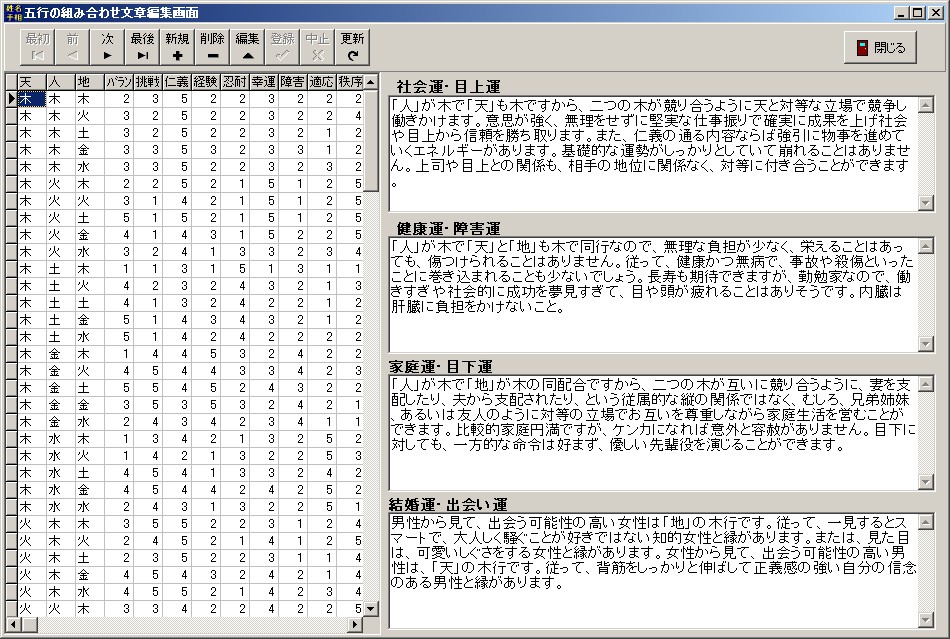Select the row selector for 木 金 水
Image resolution: width=950 pixels, height=639 pixels.
tap(12, 421)
